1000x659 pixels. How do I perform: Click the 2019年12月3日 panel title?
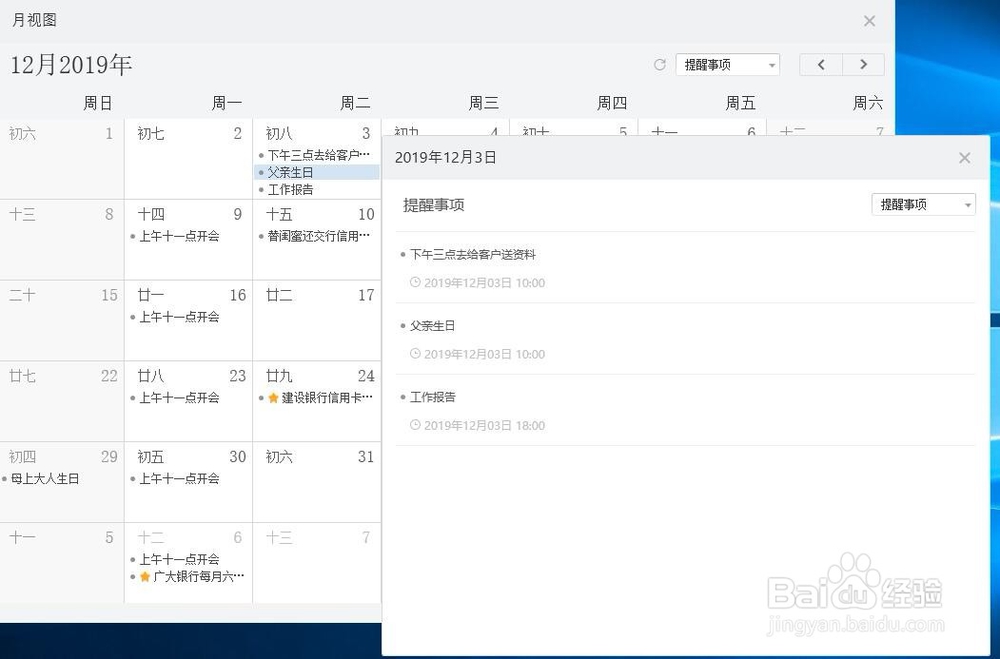coord(445,158)
